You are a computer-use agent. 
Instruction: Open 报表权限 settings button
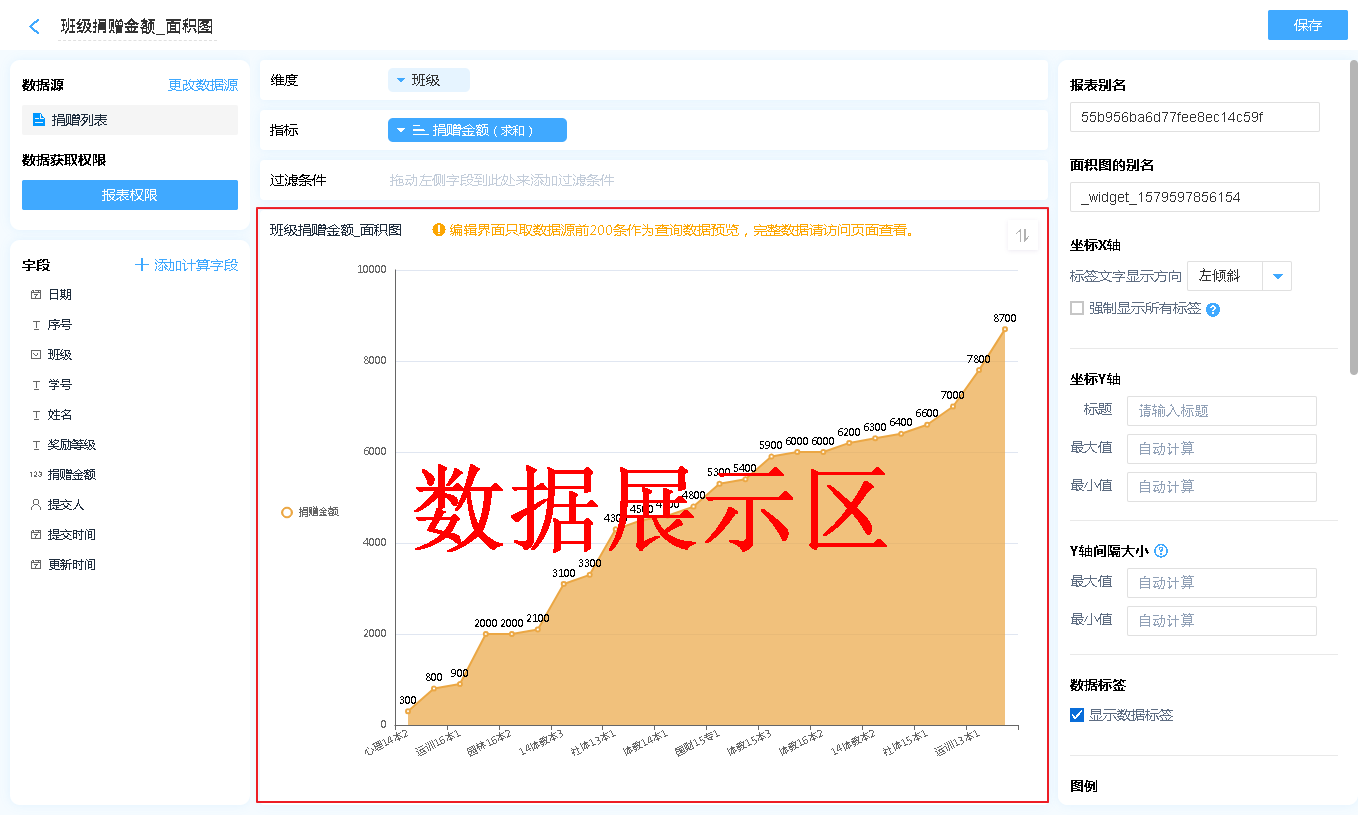click(x=130, y=195)
